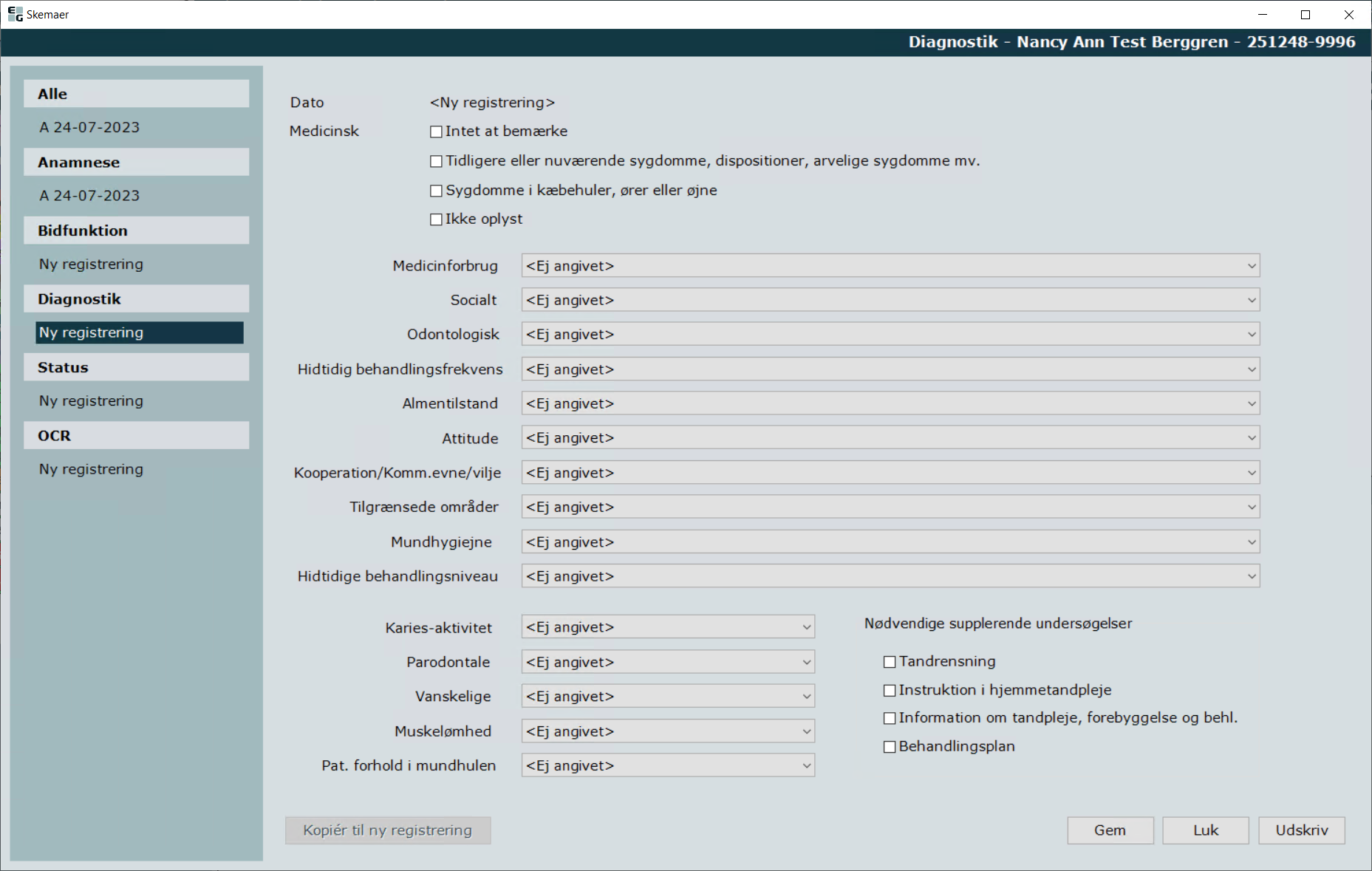
Task: Open the Parodontale dropdown
Action: (668, 662)
